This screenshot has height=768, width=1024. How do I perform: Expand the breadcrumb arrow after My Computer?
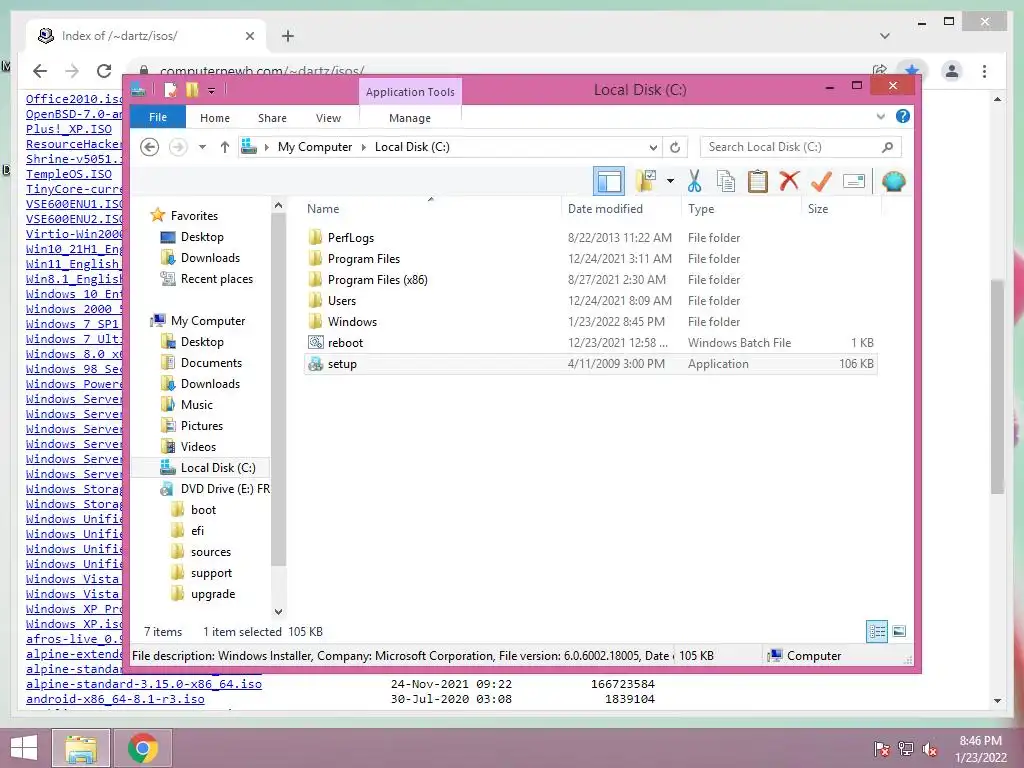364,147
